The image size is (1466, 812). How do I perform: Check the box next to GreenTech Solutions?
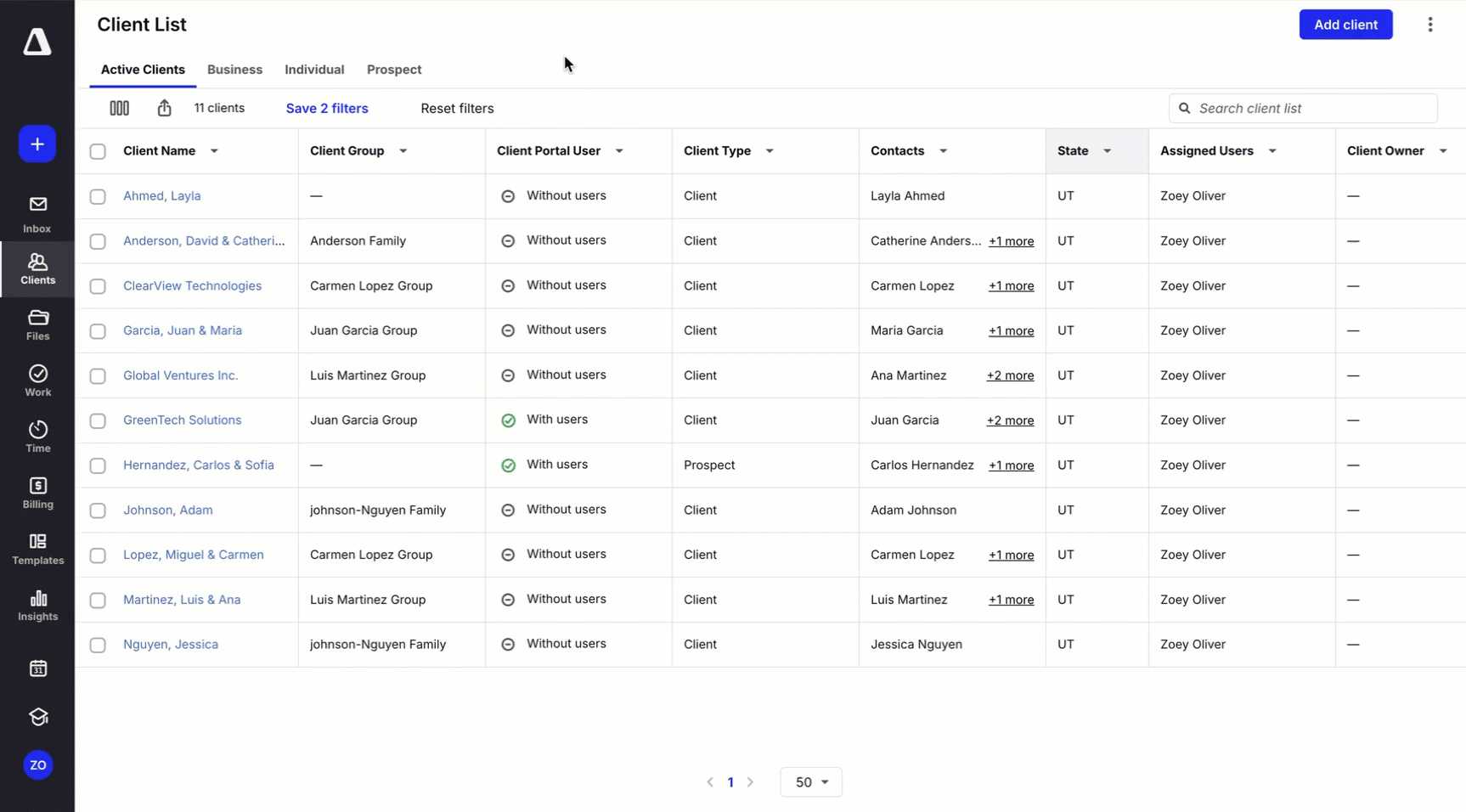[98, 420]
